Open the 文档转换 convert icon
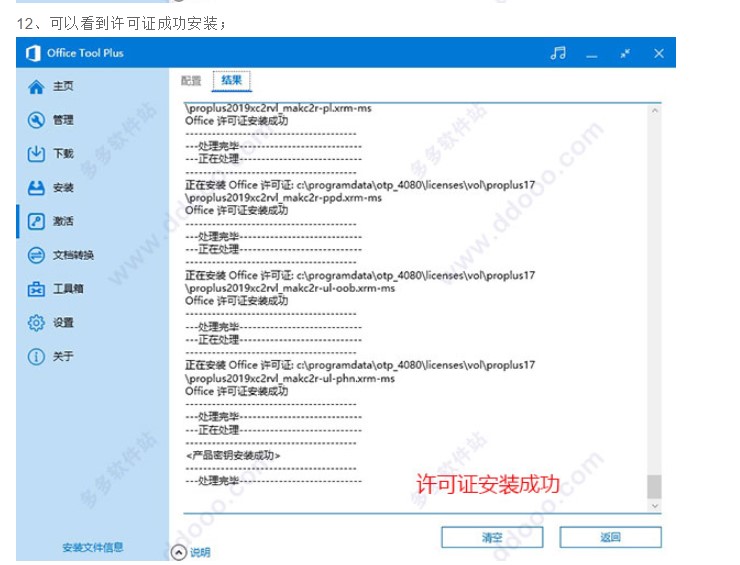The height and width of the screenshot is (565, 740). point(36,255)
